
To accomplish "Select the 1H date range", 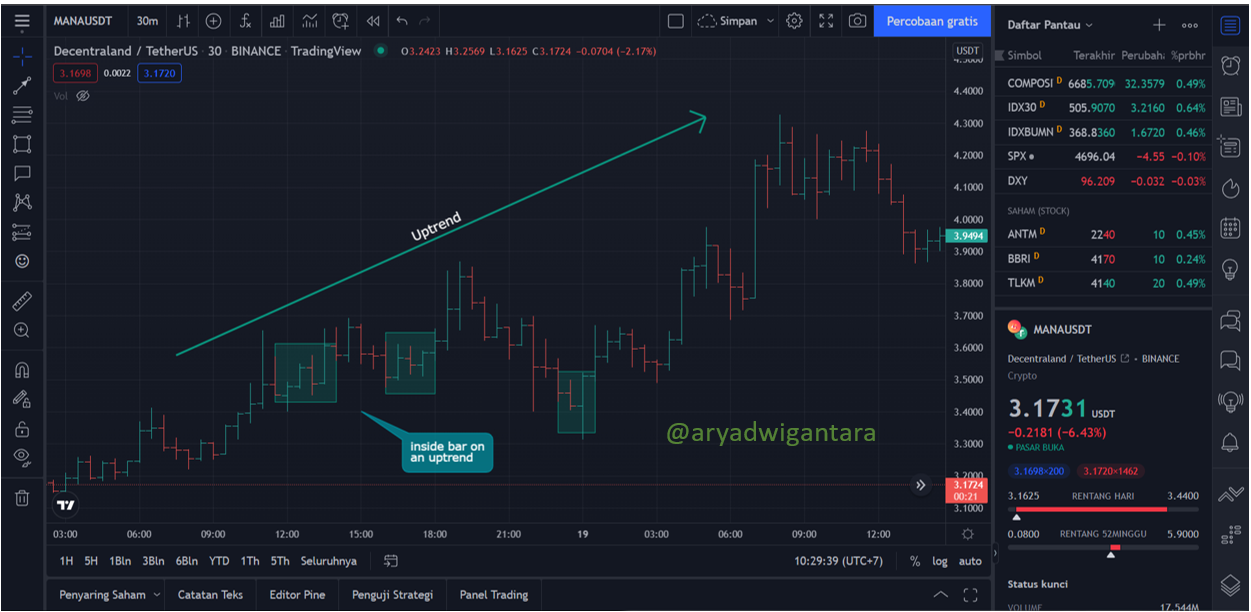I will tap(66, 561).
